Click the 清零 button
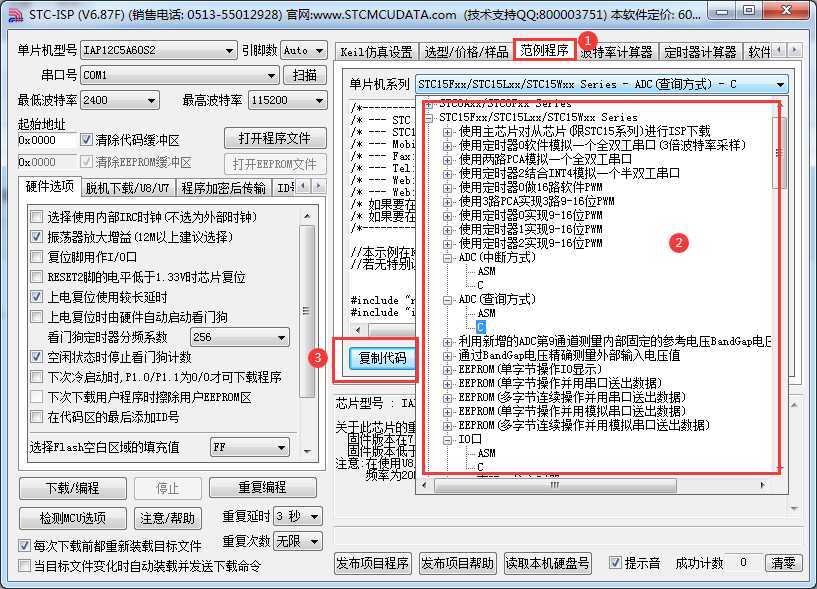817x589 pixels. click(x=783, y=563)
